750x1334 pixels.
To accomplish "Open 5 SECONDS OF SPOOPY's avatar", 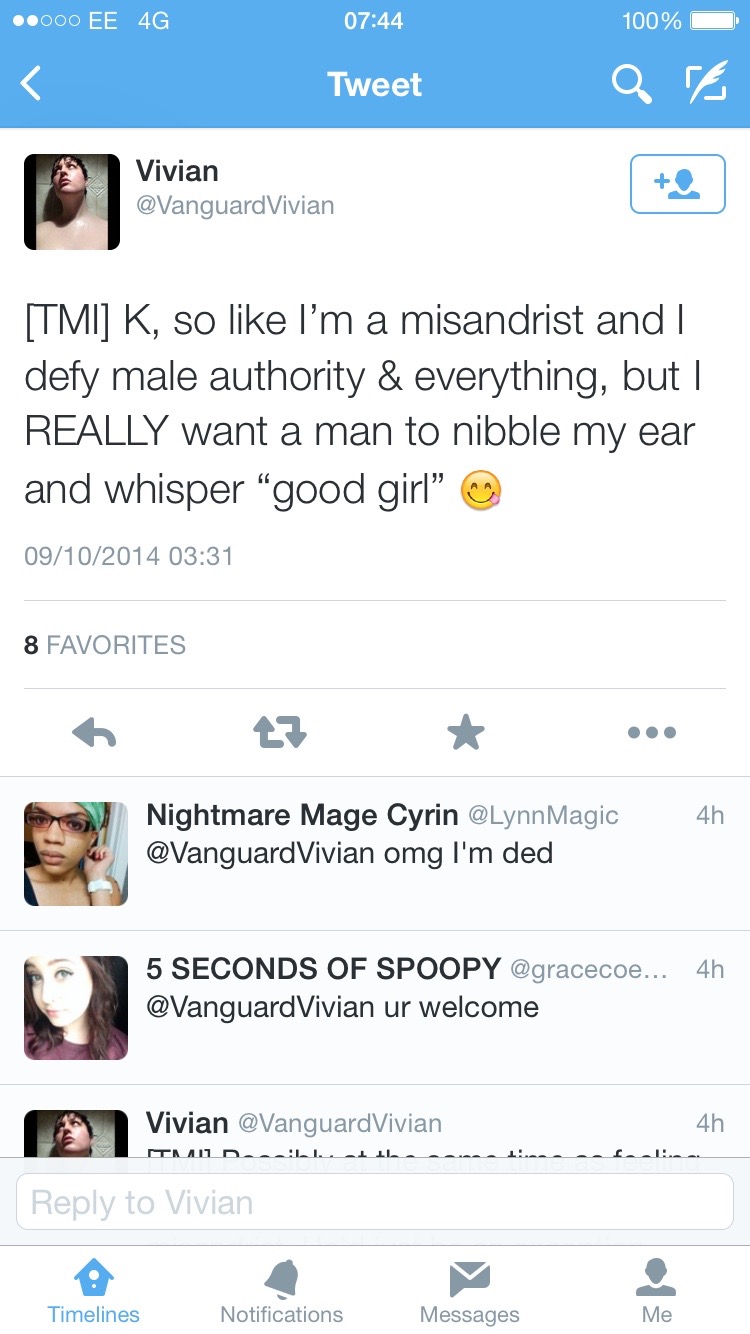I will pos(76,1007).
